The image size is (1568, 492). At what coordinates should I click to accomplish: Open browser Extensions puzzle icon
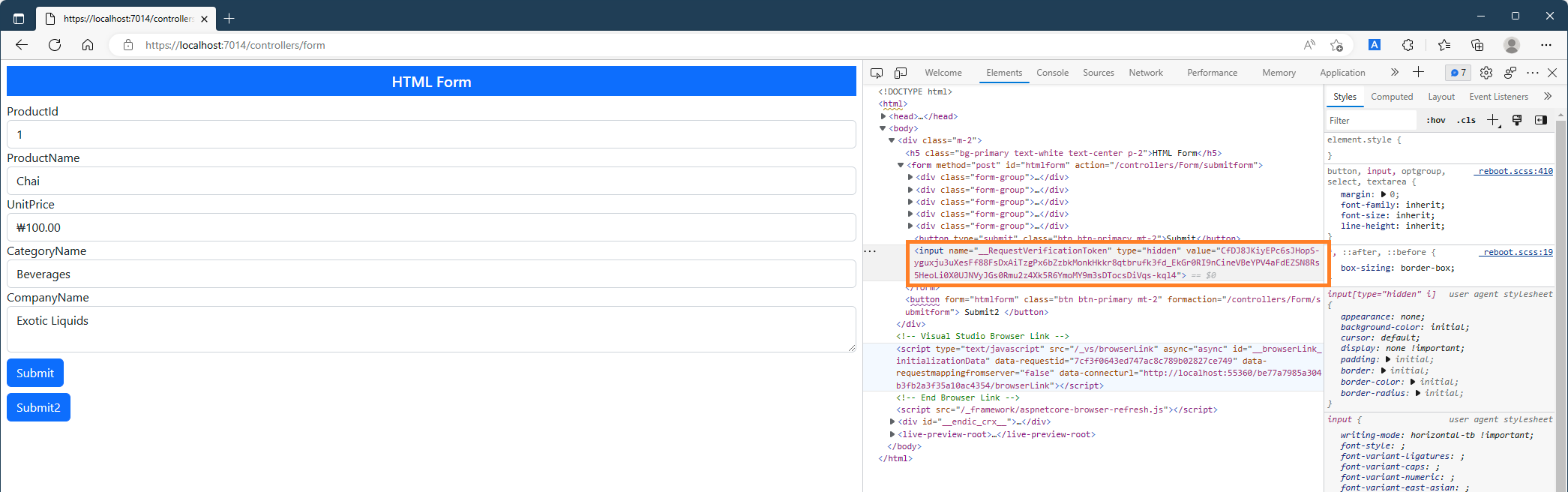tap(1408, 45)
